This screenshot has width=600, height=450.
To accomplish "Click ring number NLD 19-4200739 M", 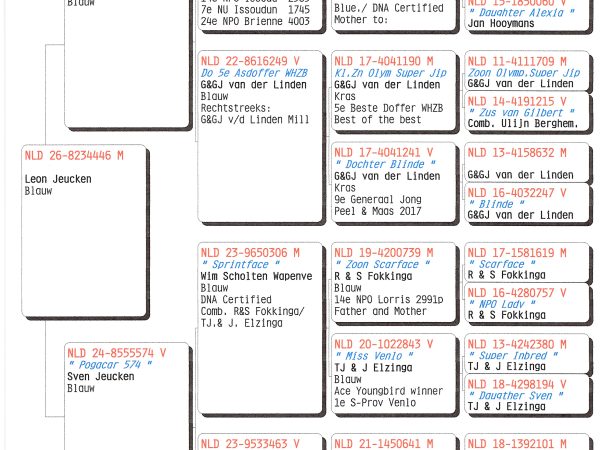I will (x=384, y=253).
